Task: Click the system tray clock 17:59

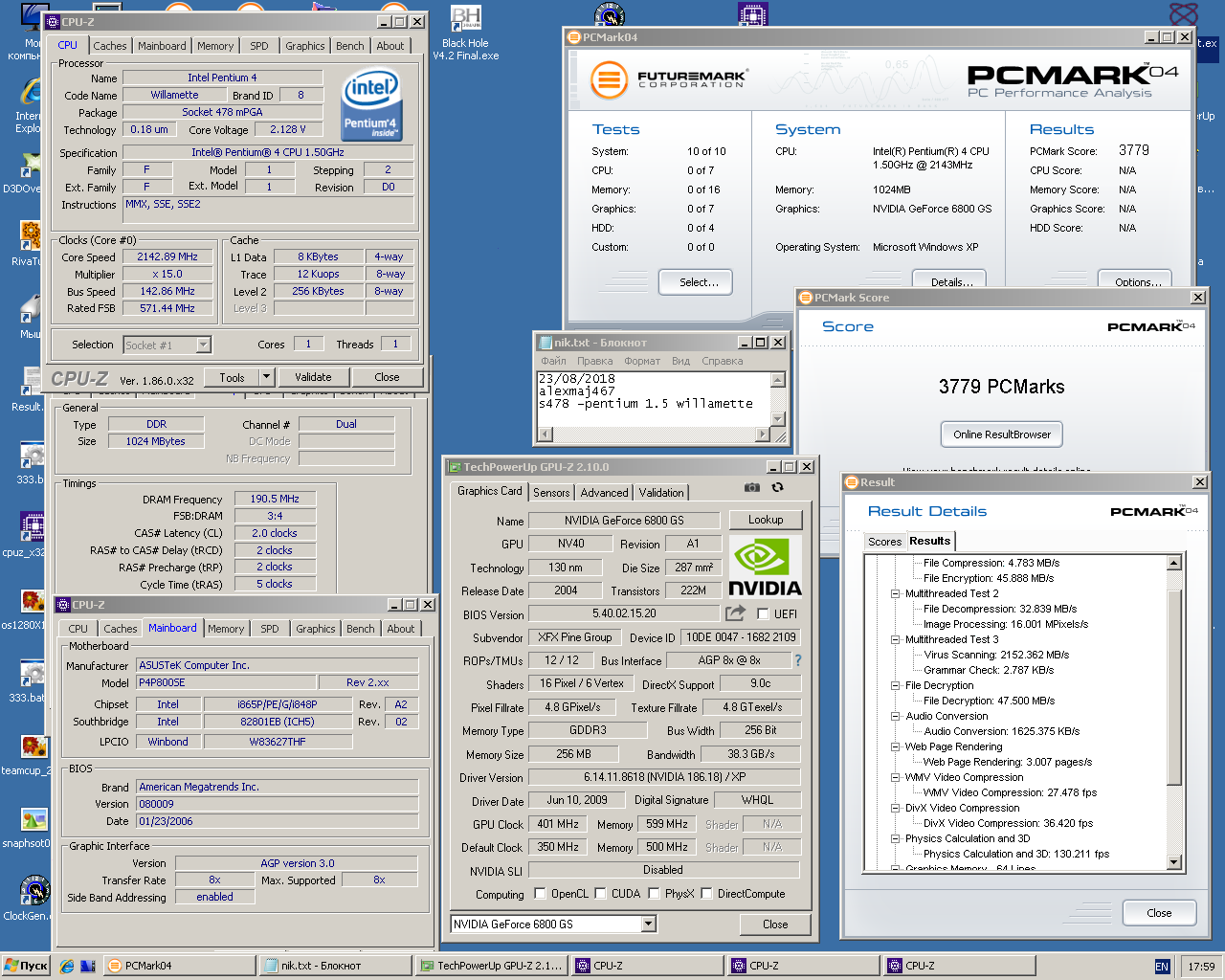Action: (1201, 966)
